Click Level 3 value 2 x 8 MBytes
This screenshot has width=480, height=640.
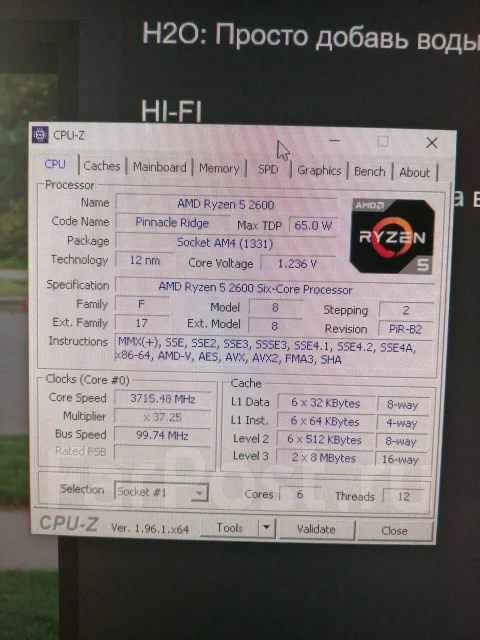click(x=324, y=458)
